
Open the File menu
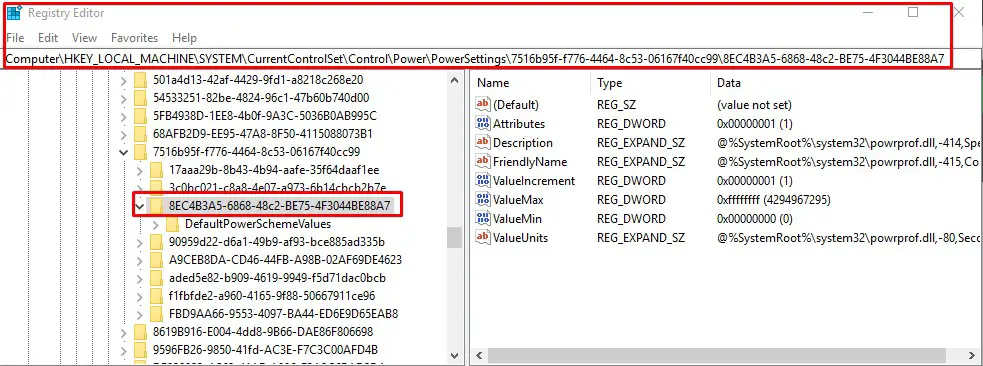click(15, 38)
